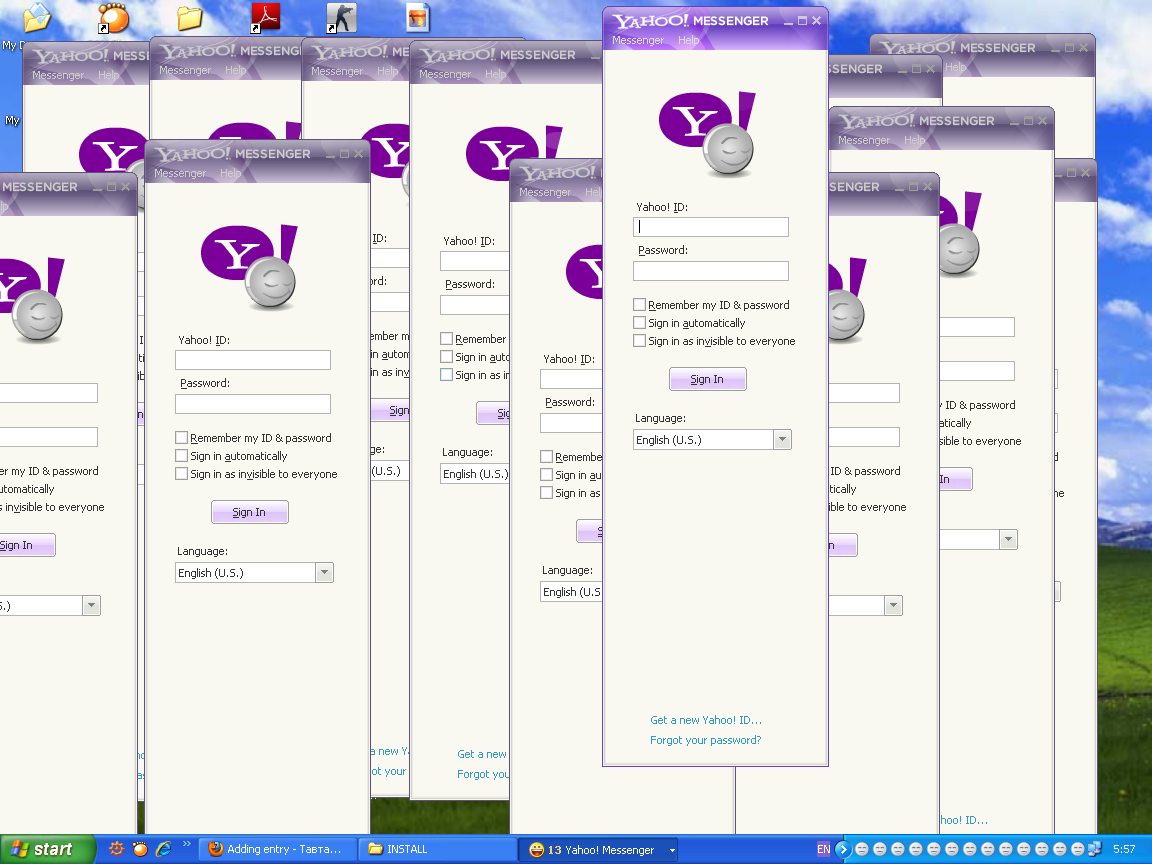The height and width of the screenshot is (864, 1152).
Task: Show more quick launch items via double chevron
Action: [187, 844]
